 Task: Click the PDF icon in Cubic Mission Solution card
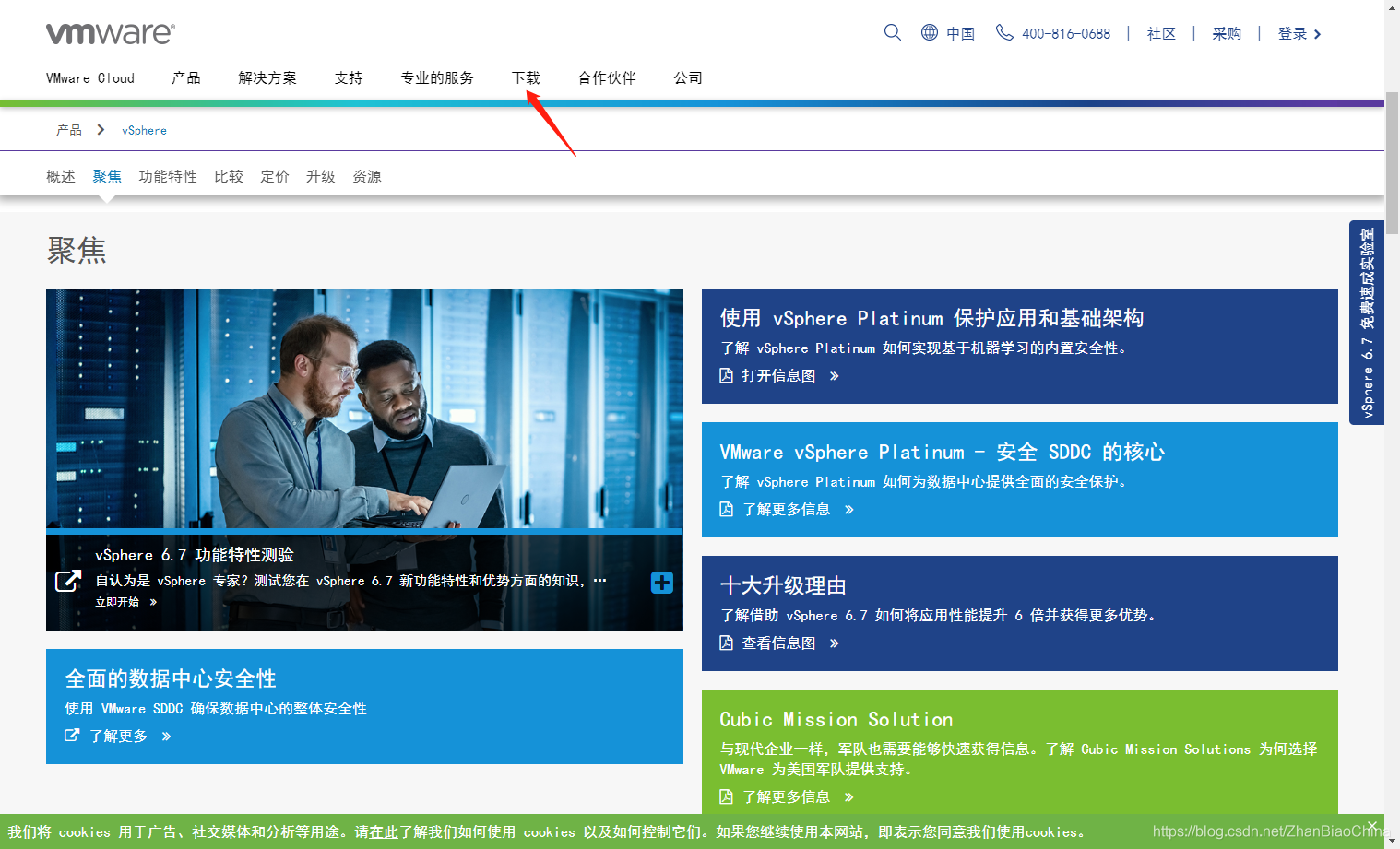click(x=726, y=796)
